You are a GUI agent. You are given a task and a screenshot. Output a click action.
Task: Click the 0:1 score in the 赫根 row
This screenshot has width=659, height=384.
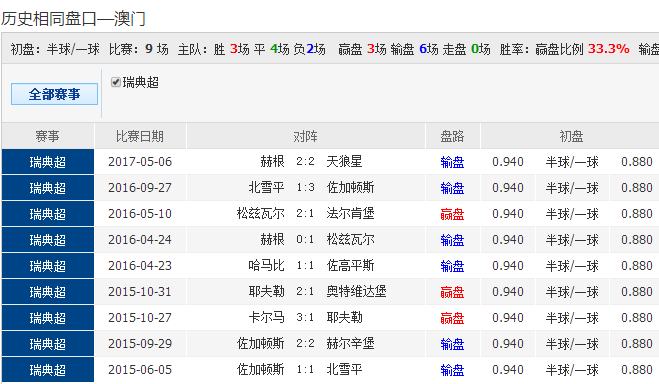pyautogui.click(x=305, y=239)
